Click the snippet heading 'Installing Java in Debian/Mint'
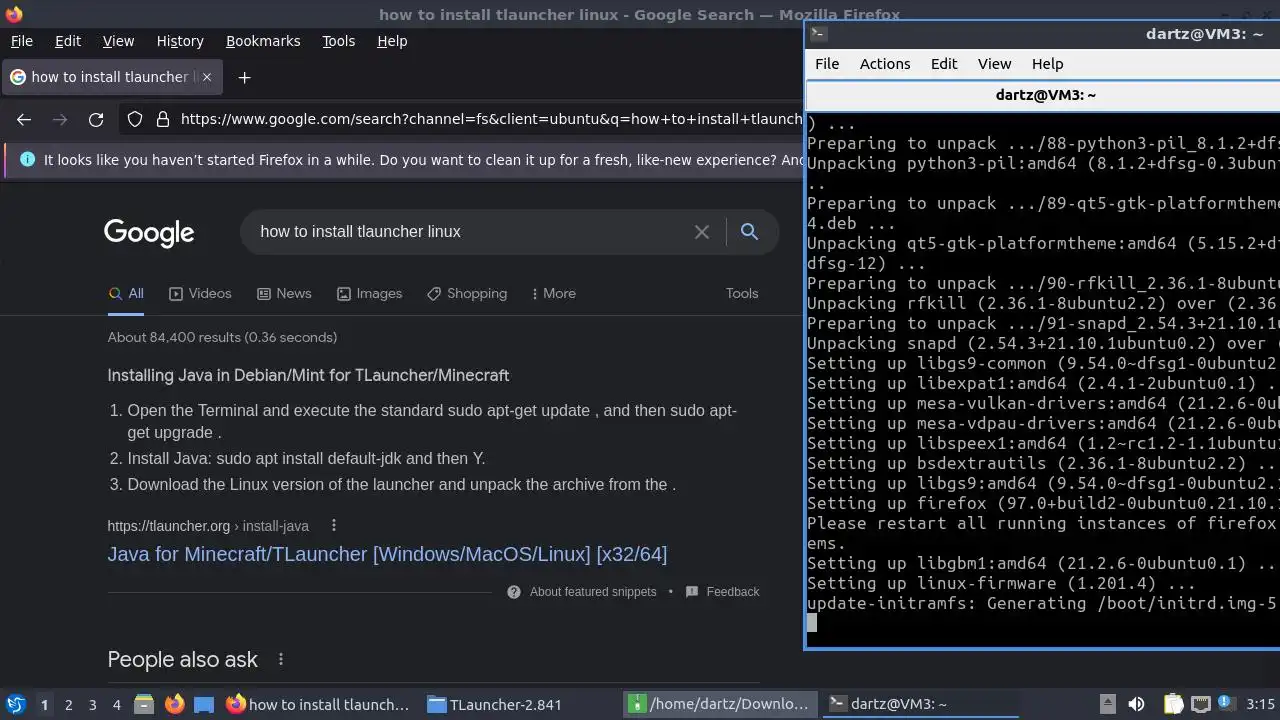This screenshot has width=1280, height=720. tap(308, 376)
